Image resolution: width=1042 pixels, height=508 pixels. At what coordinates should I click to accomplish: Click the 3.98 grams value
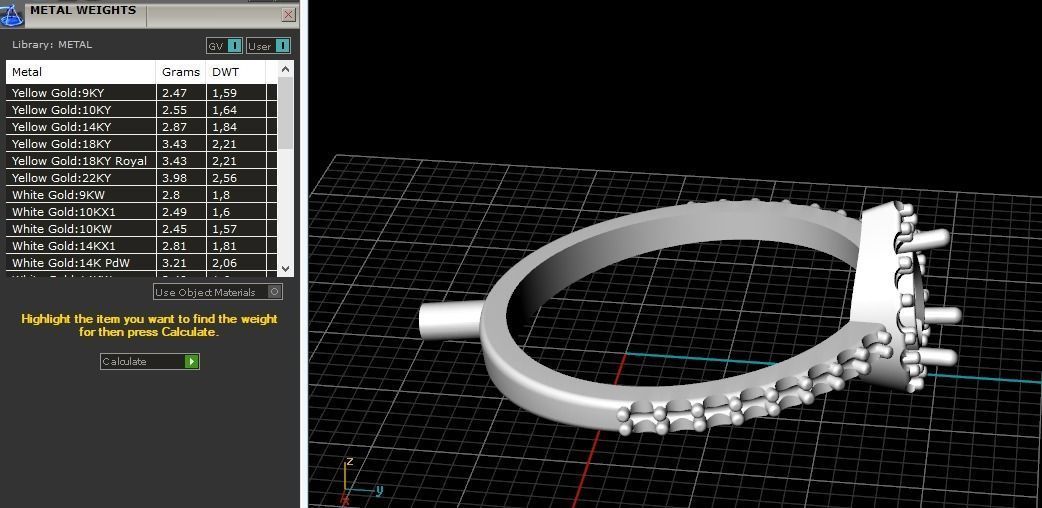pyautogui.click(x=174, y=178)
